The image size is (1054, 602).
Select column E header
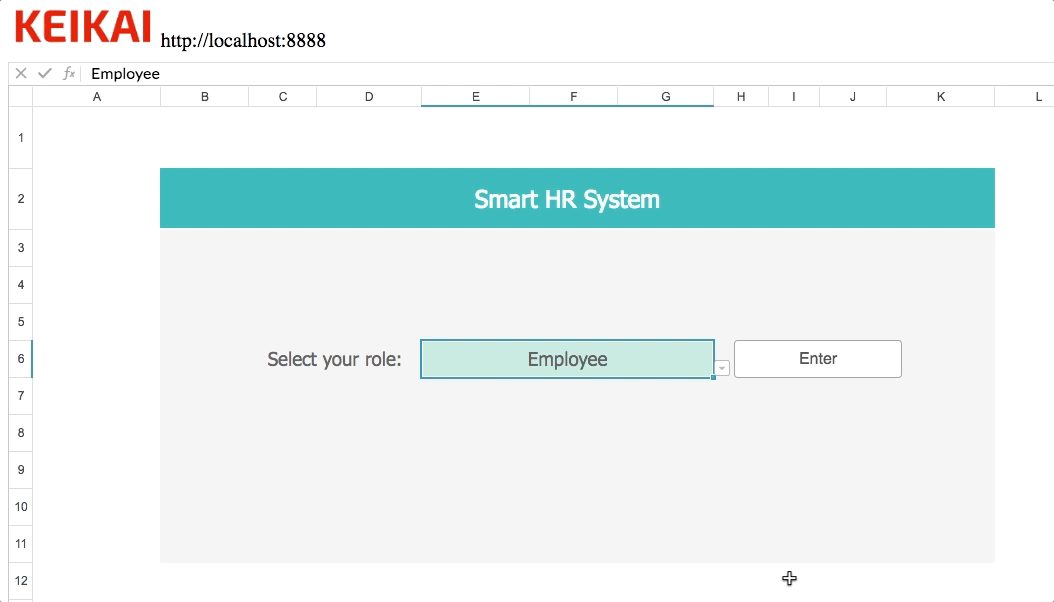tap(475, 97)
